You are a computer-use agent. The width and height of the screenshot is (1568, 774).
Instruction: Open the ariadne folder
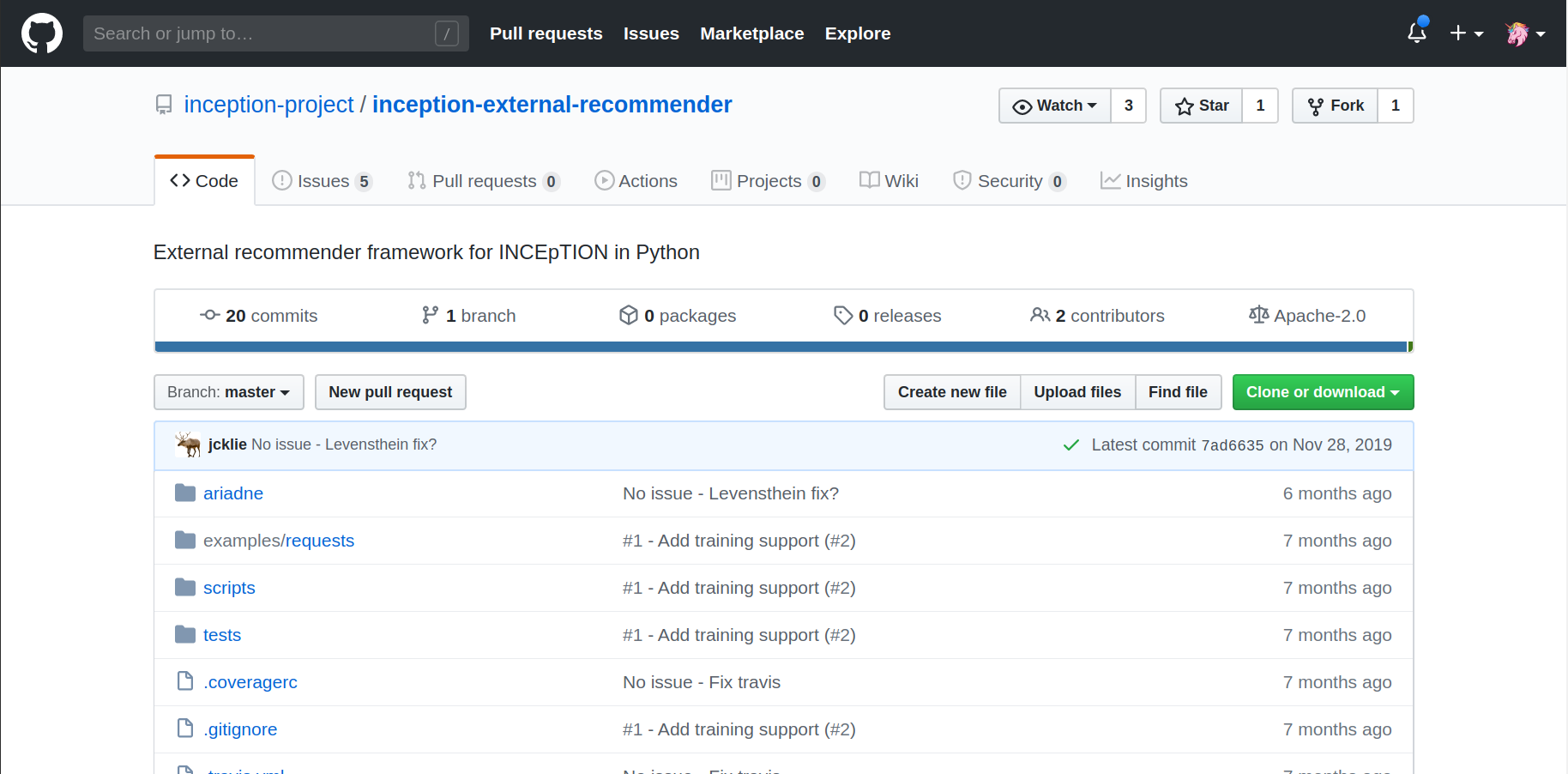tap(233, 493)
